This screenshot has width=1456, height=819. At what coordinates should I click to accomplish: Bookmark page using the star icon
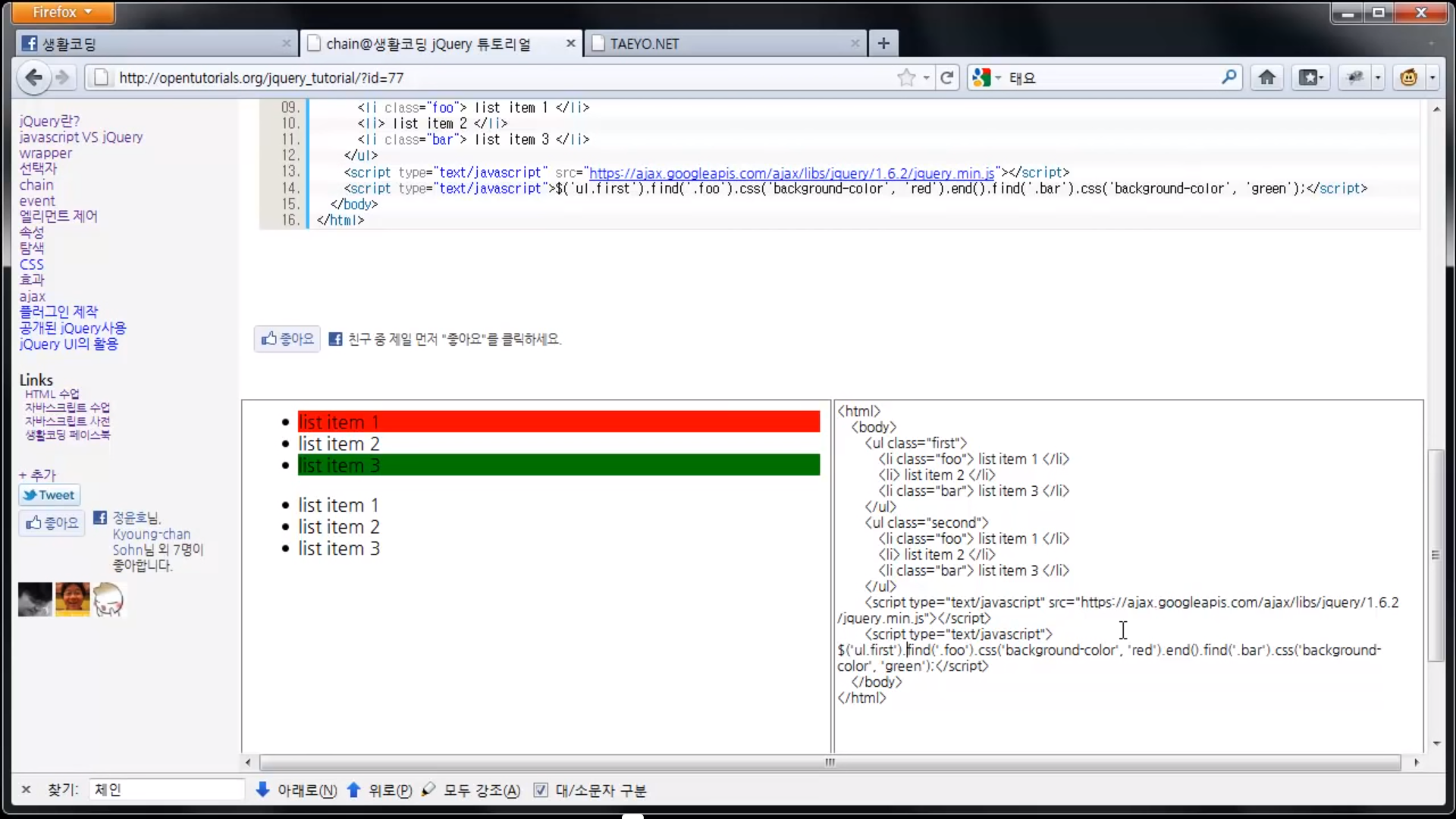coord(906,77)
